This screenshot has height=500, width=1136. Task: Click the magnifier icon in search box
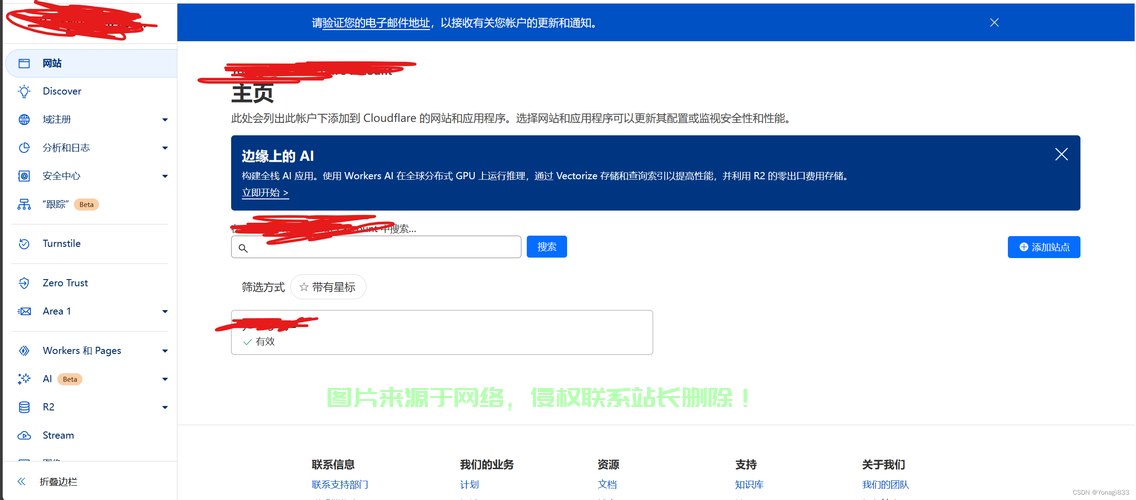point(243,248)
